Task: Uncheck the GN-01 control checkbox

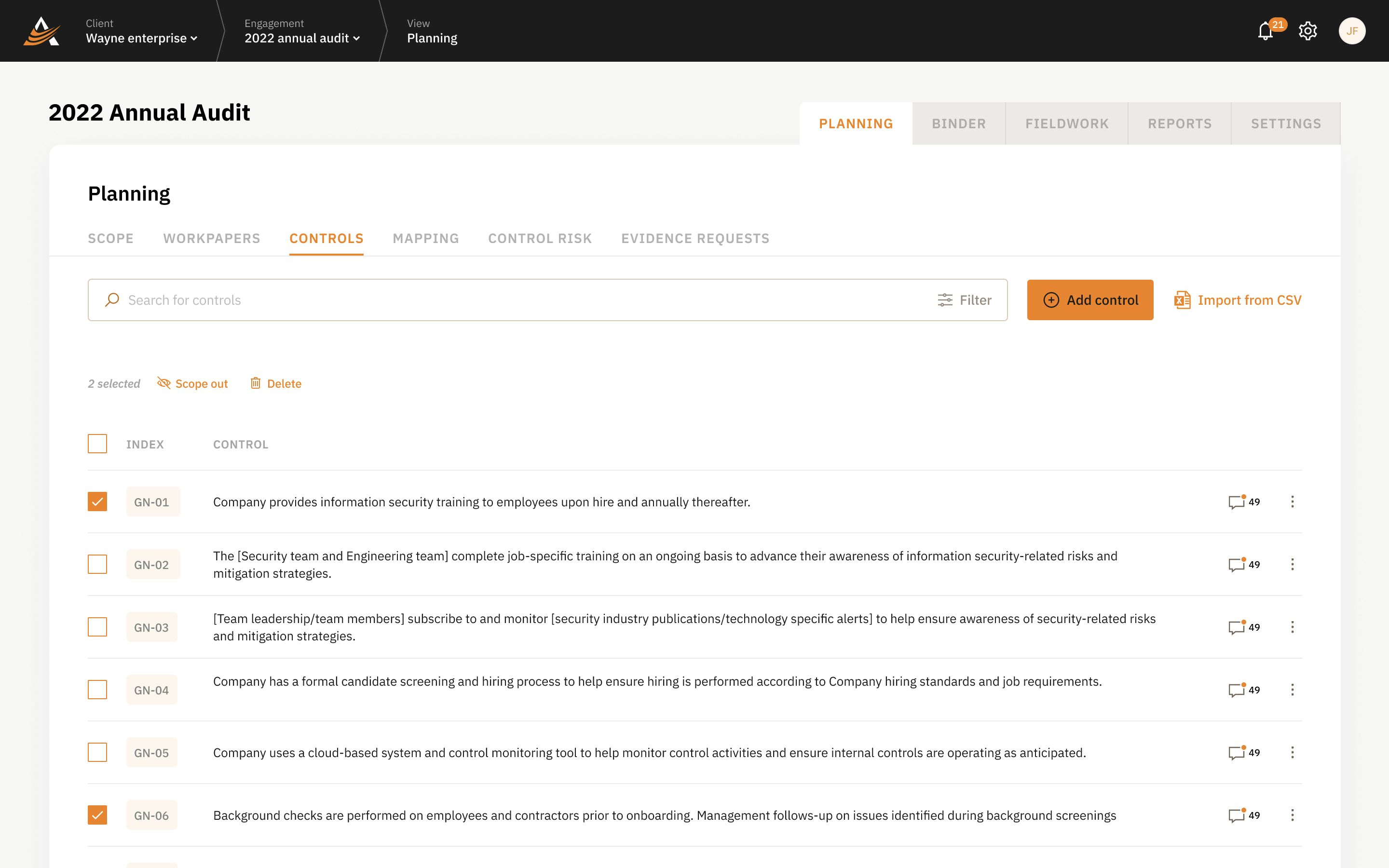Action: pyautogui.click(x=97, y=502)
